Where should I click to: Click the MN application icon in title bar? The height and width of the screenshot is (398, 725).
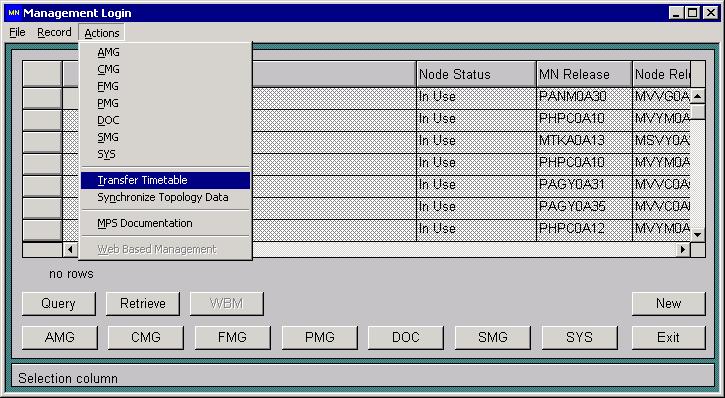tap(14, 13)
